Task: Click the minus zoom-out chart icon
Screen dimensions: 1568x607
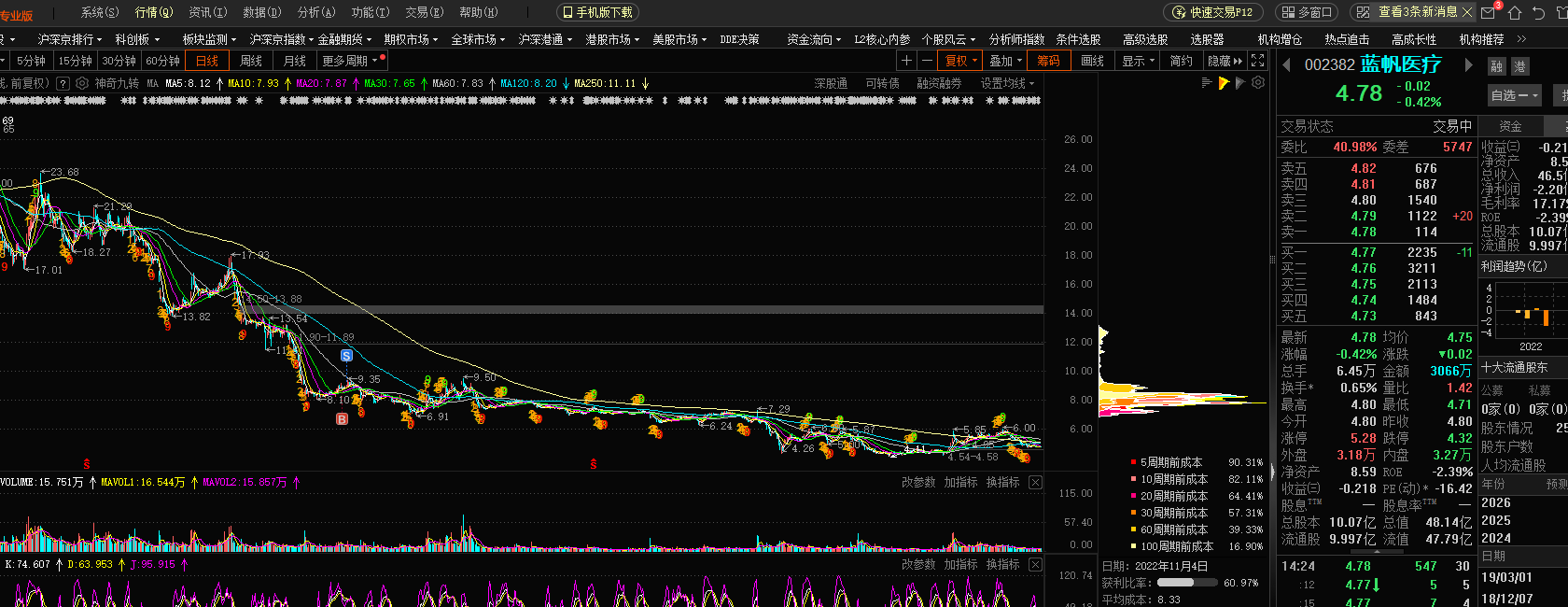Action: tap(926, 61)
